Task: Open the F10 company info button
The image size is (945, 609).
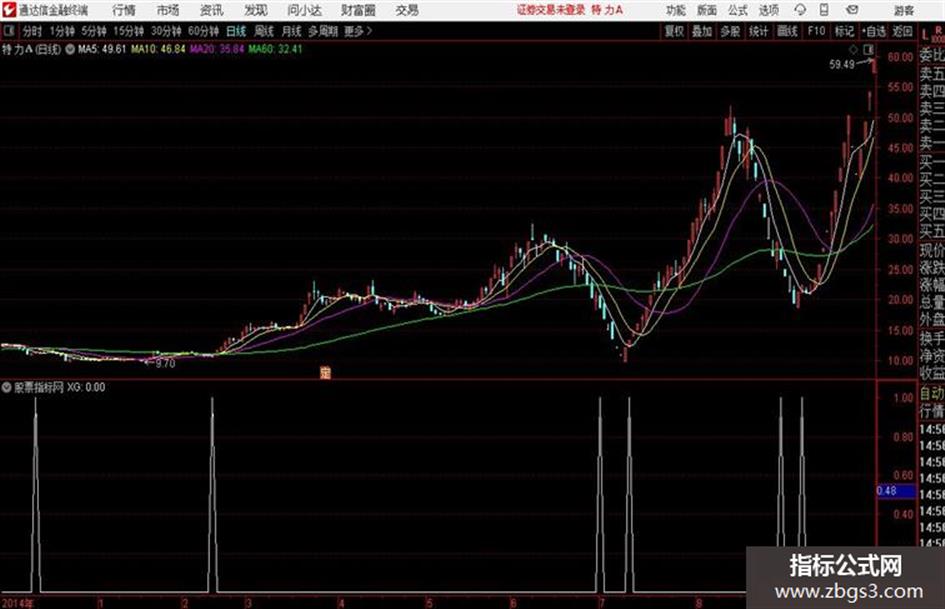Action: pos(816,31)
